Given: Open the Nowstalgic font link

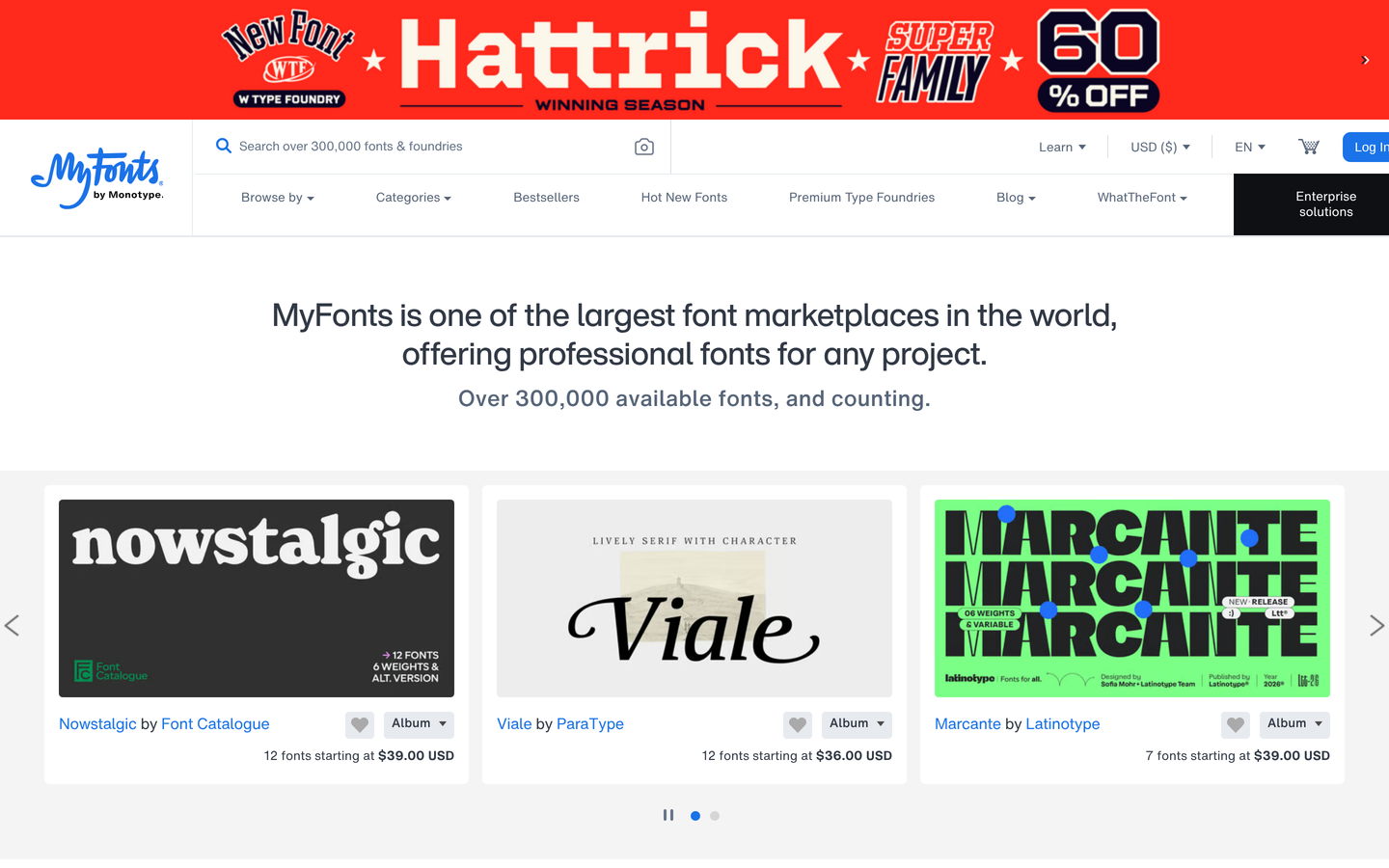Looking at the screenshot, I should [97, 724].
